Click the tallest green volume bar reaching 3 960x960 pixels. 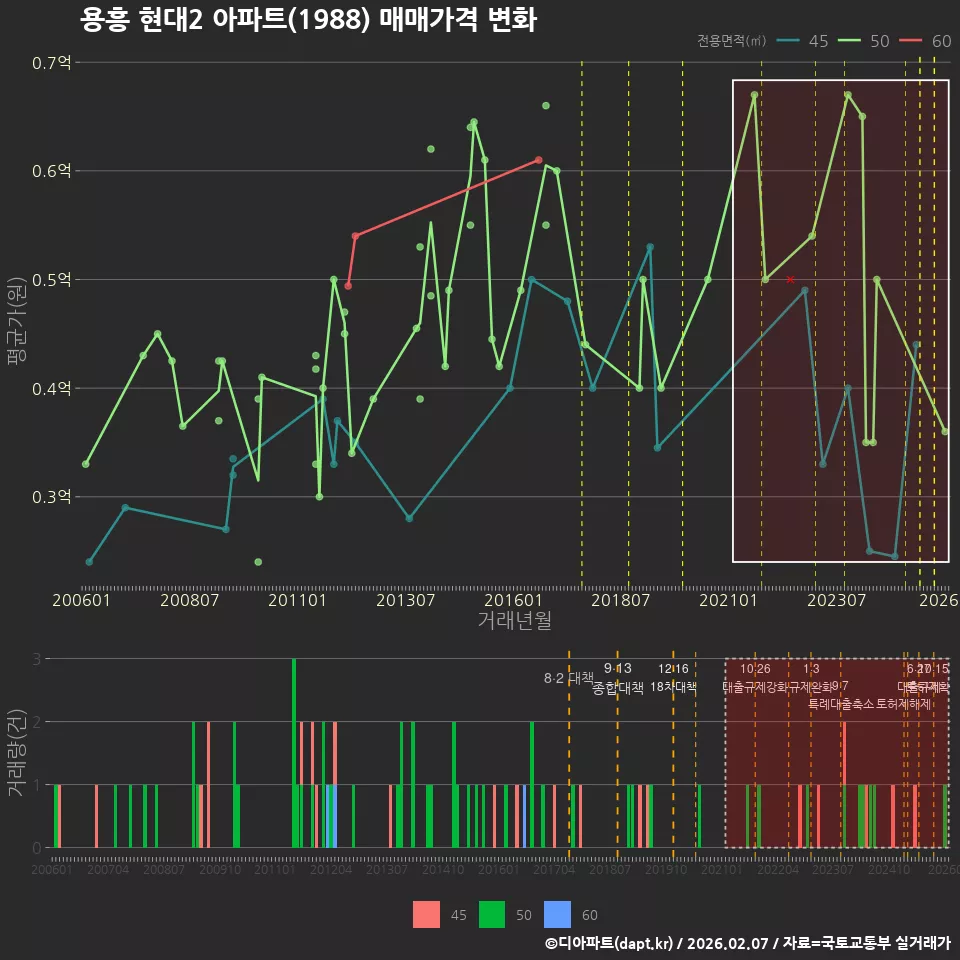(x=294, y=753)
